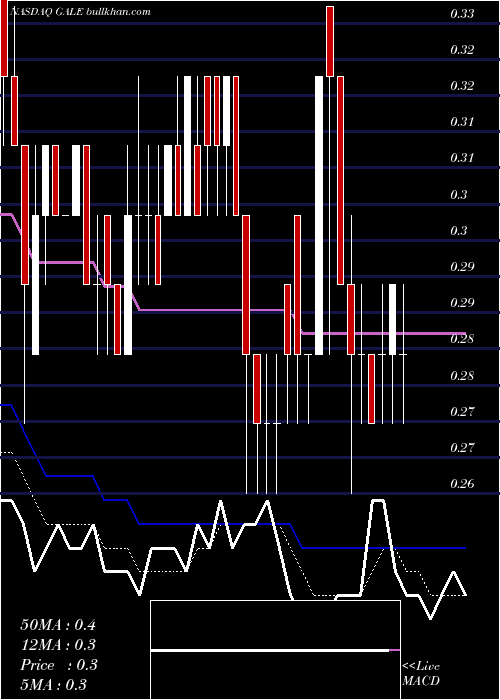Click the 0.26 price axis label
Viewport: 500px width, 700px height.
tap(462, 483)
